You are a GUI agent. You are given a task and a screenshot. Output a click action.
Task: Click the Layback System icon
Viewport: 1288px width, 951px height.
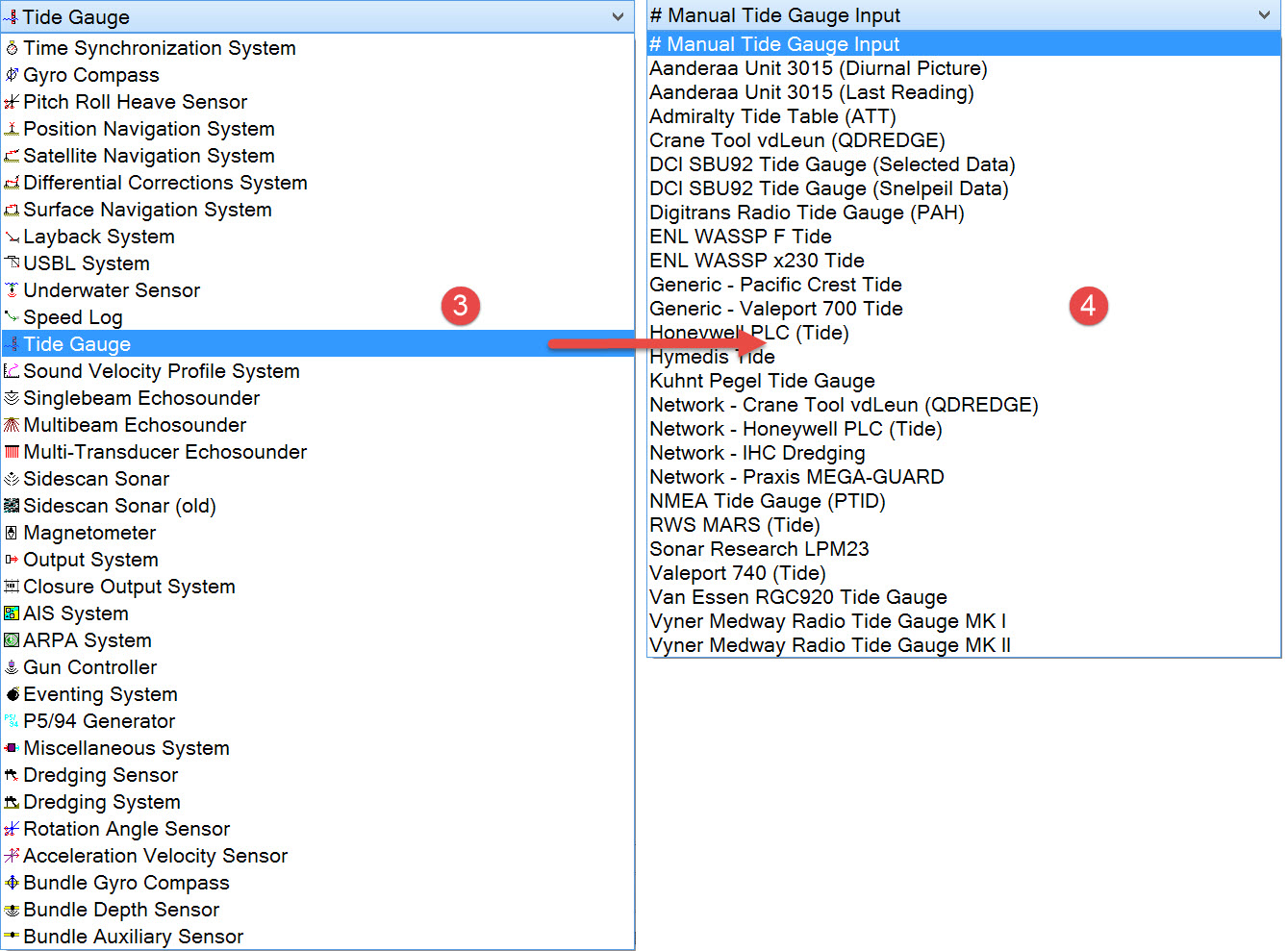click(12, 237)
